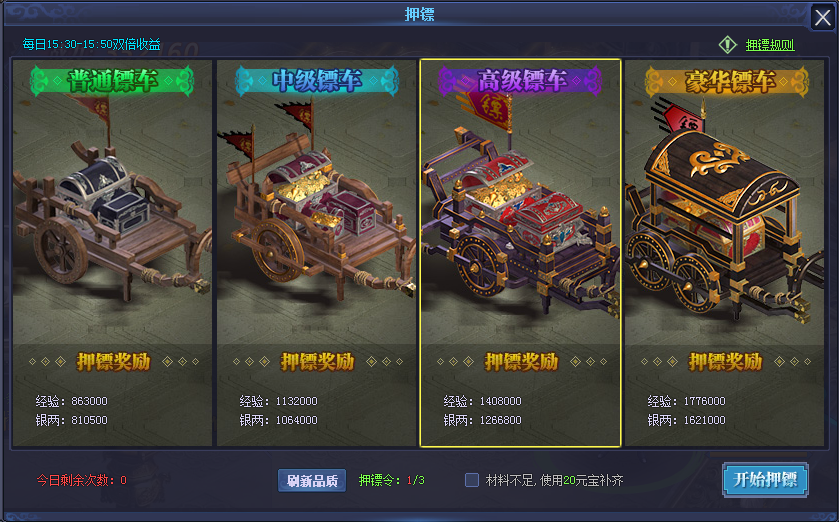Click the green diamond rules icon

[728, 45]
